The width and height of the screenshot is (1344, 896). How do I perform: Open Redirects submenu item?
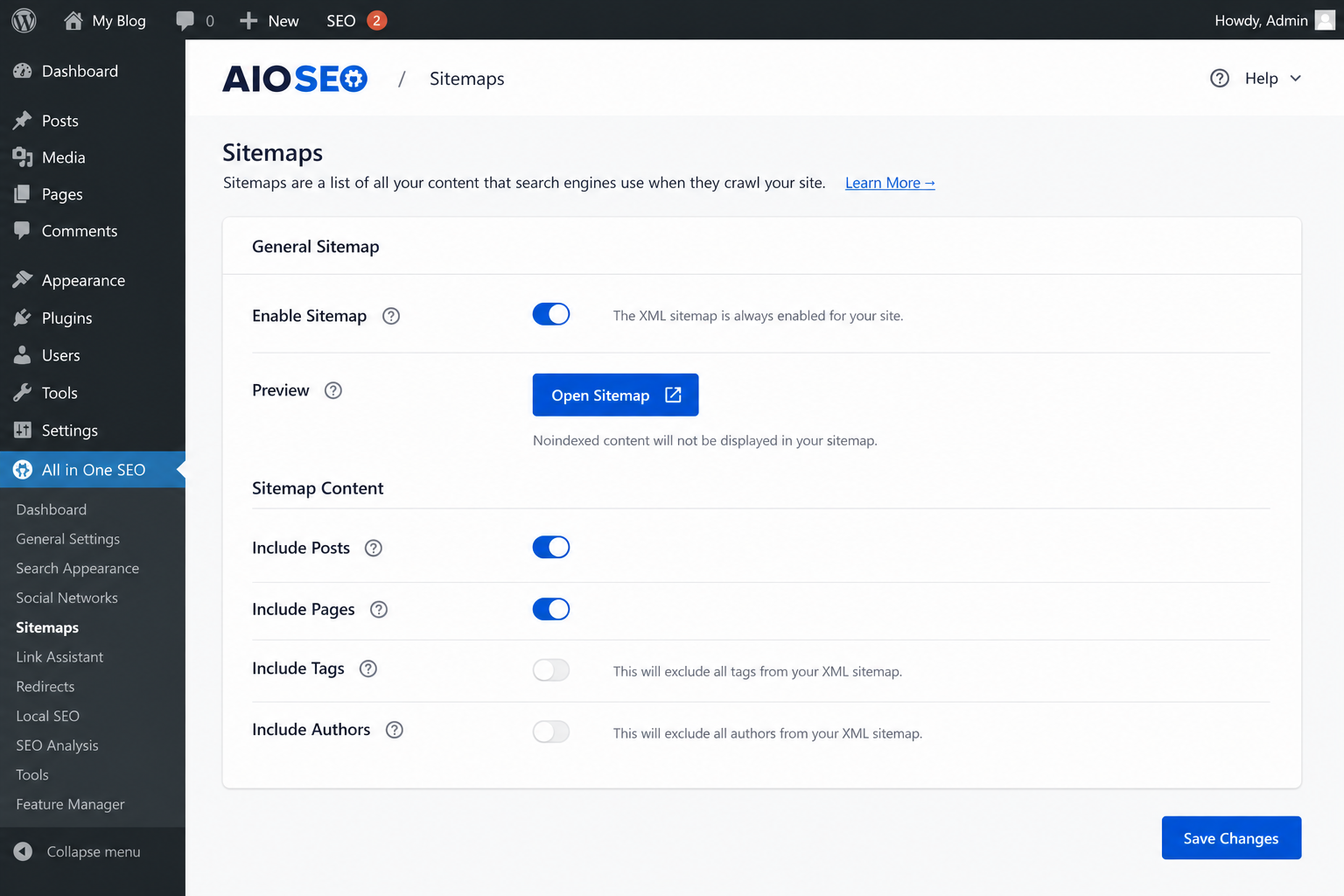pos(45,687)
